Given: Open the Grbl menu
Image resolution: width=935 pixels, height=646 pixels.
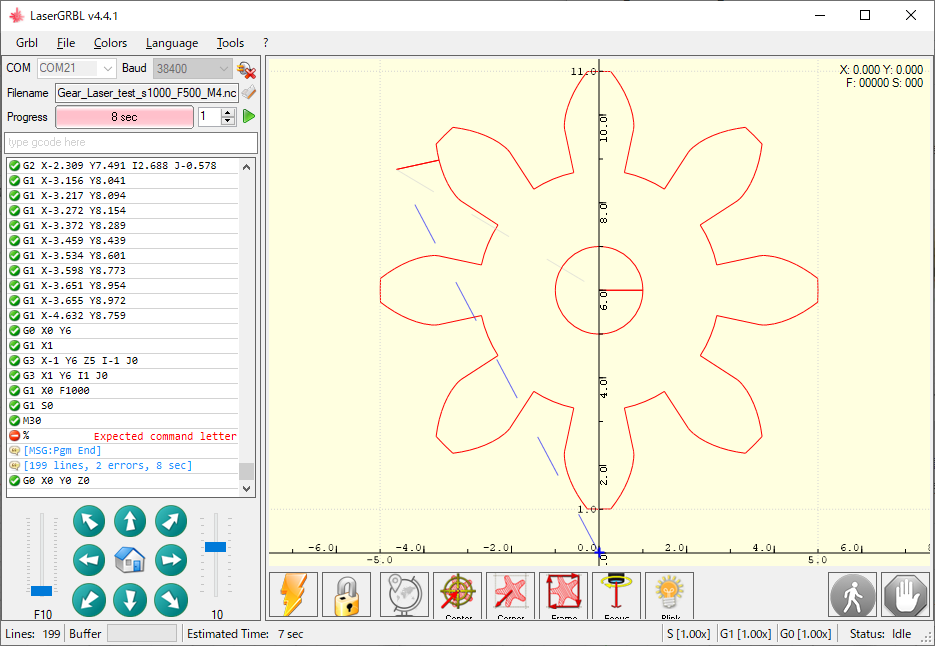Looking at the screenshot, I should (x=27, y=43).
